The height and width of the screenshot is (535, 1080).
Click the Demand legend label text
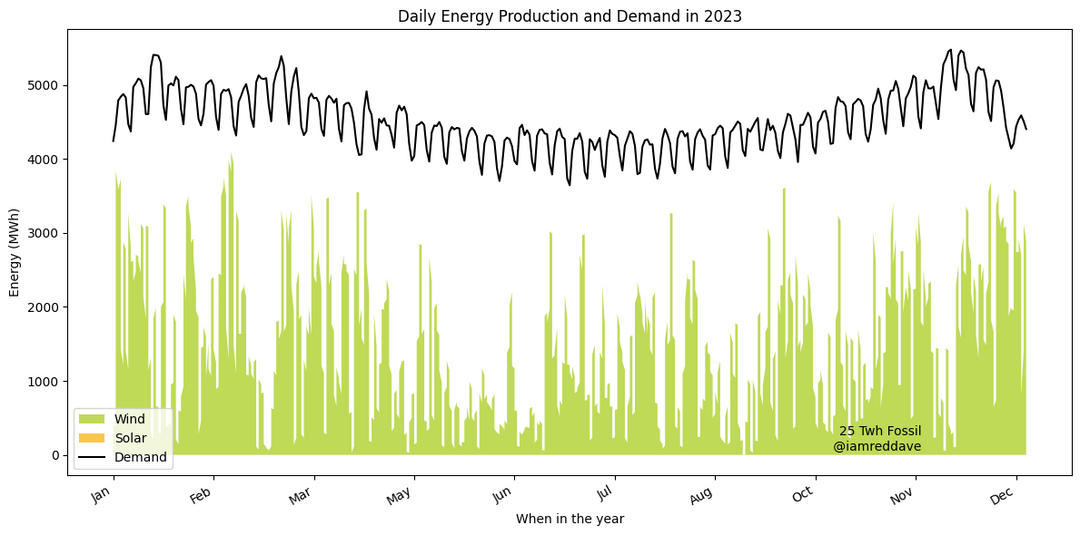(140, 457)
